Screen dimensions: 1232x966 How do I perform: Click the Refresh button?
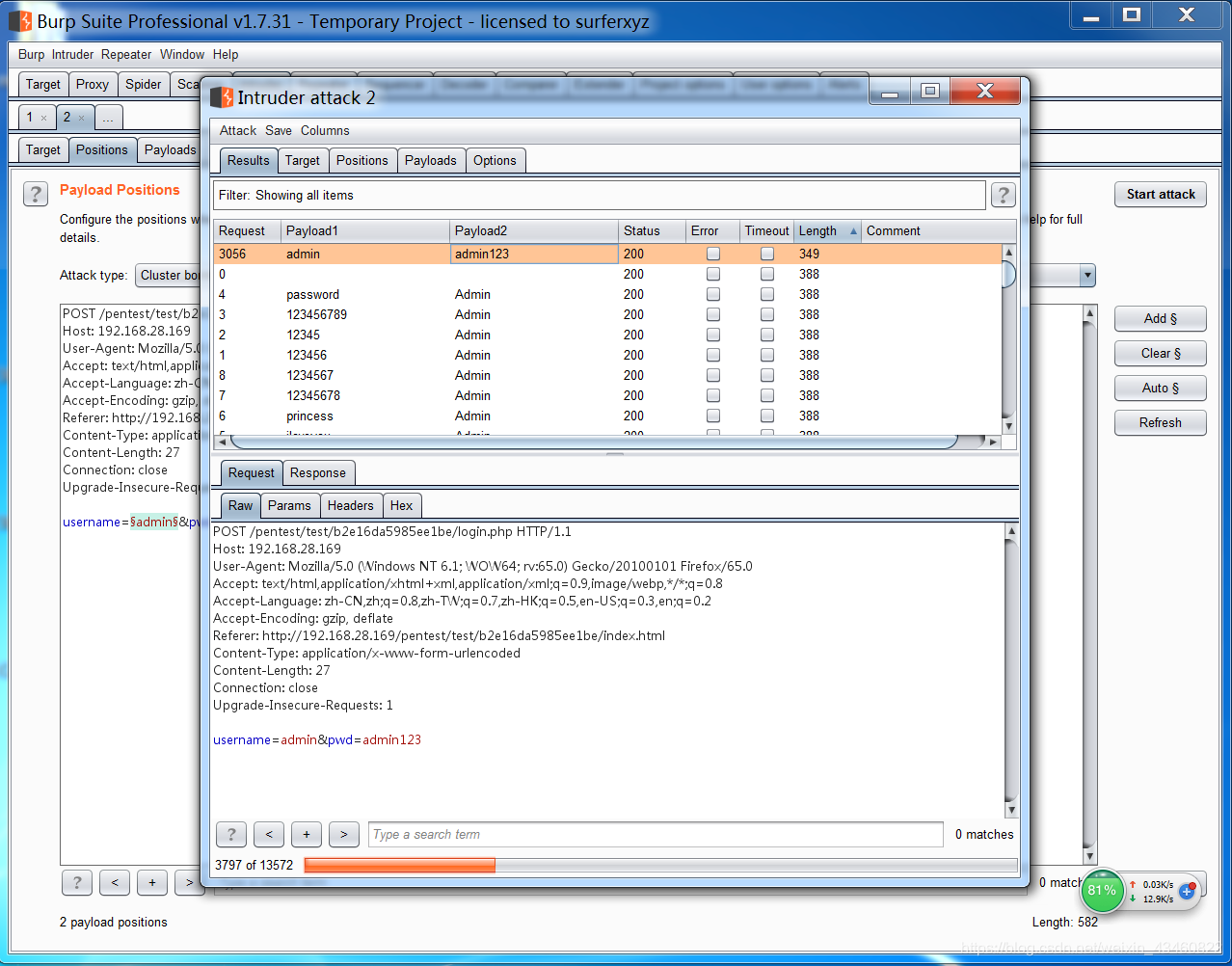coord(1161,422)
